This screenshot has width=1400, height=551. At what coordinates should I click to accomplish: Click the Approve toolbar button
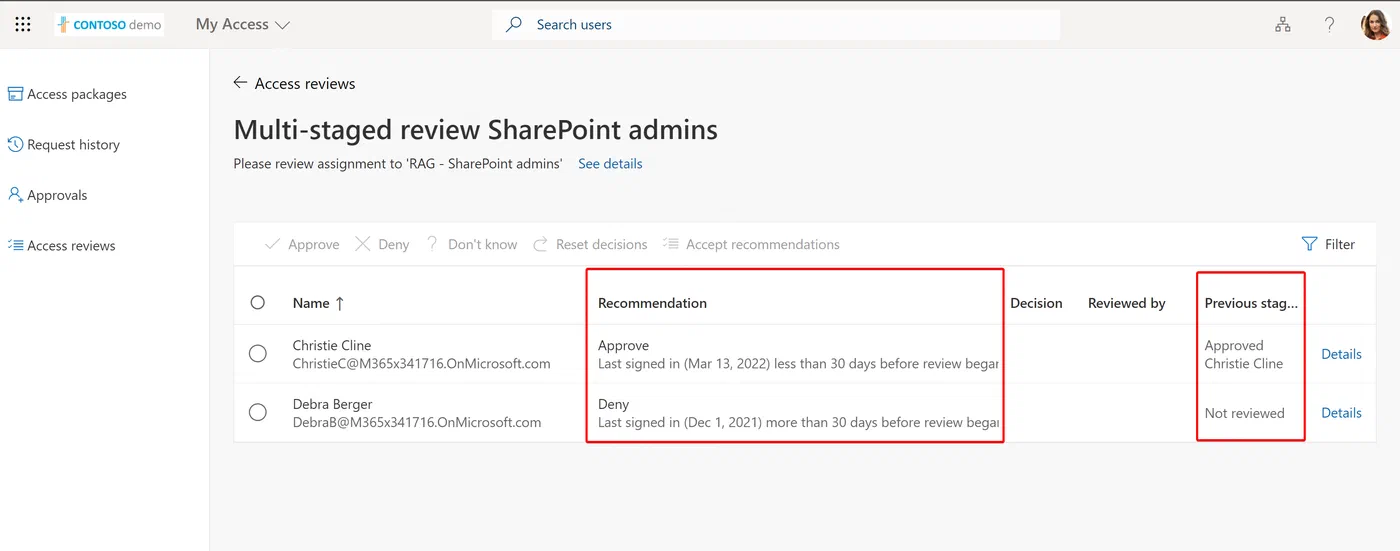[x=302, y=244]
